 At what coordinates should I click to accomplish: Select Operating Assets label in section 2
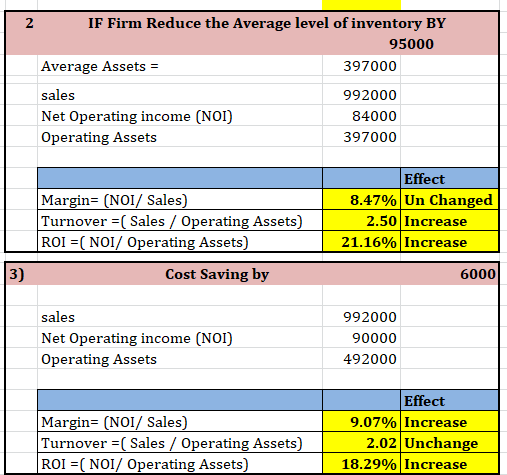(99, 137)
